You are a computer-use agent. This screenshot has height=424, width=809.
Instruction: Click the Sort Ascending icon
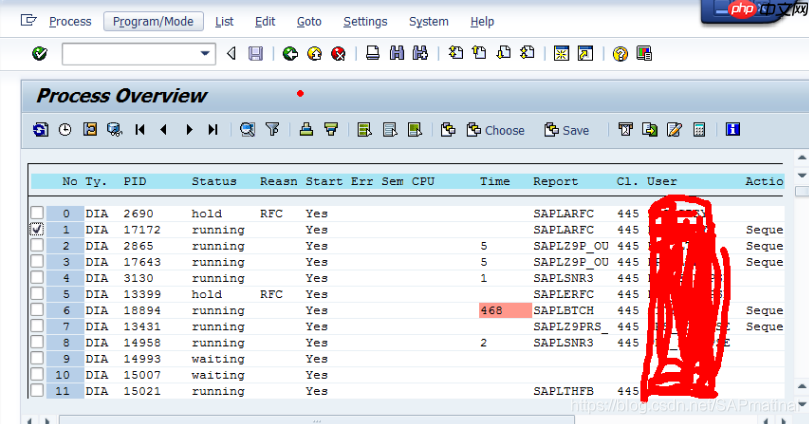pyautogui.click(x=306, y=129)
